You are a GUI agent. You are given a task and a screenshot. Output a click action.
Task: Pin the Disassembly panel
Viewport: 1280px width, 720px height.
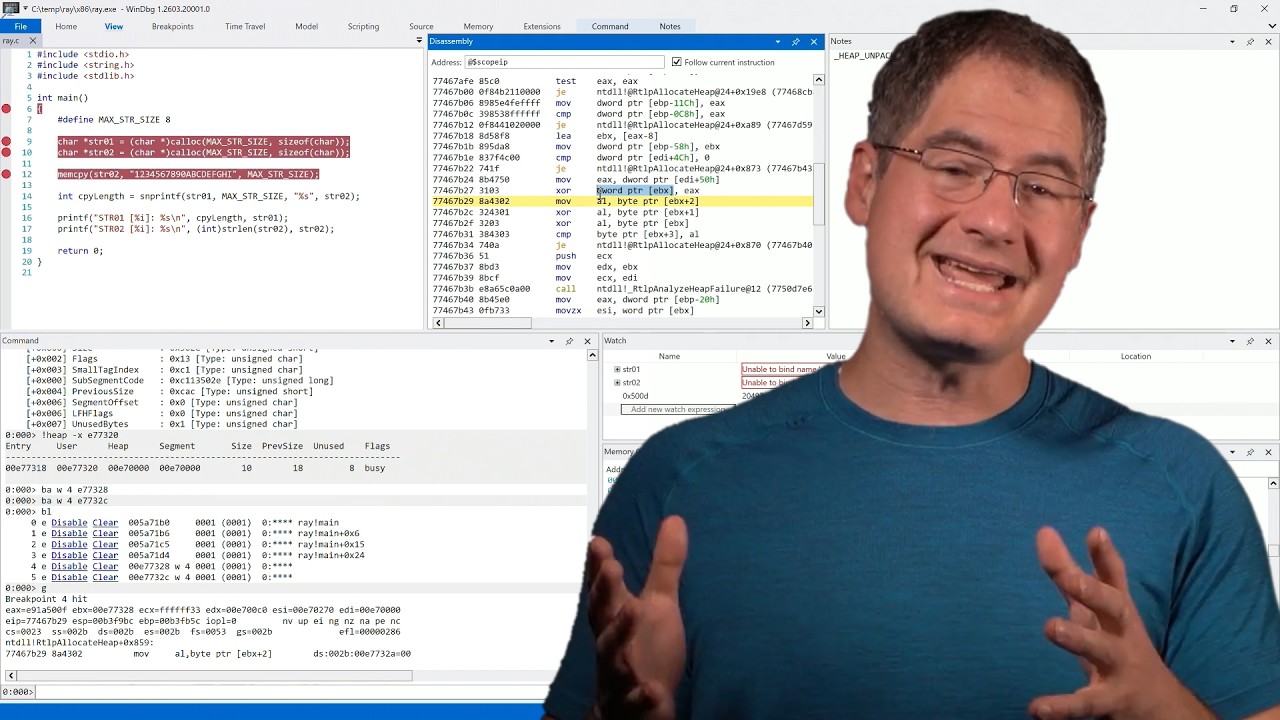pyautogui.click(x=796, y=42)
